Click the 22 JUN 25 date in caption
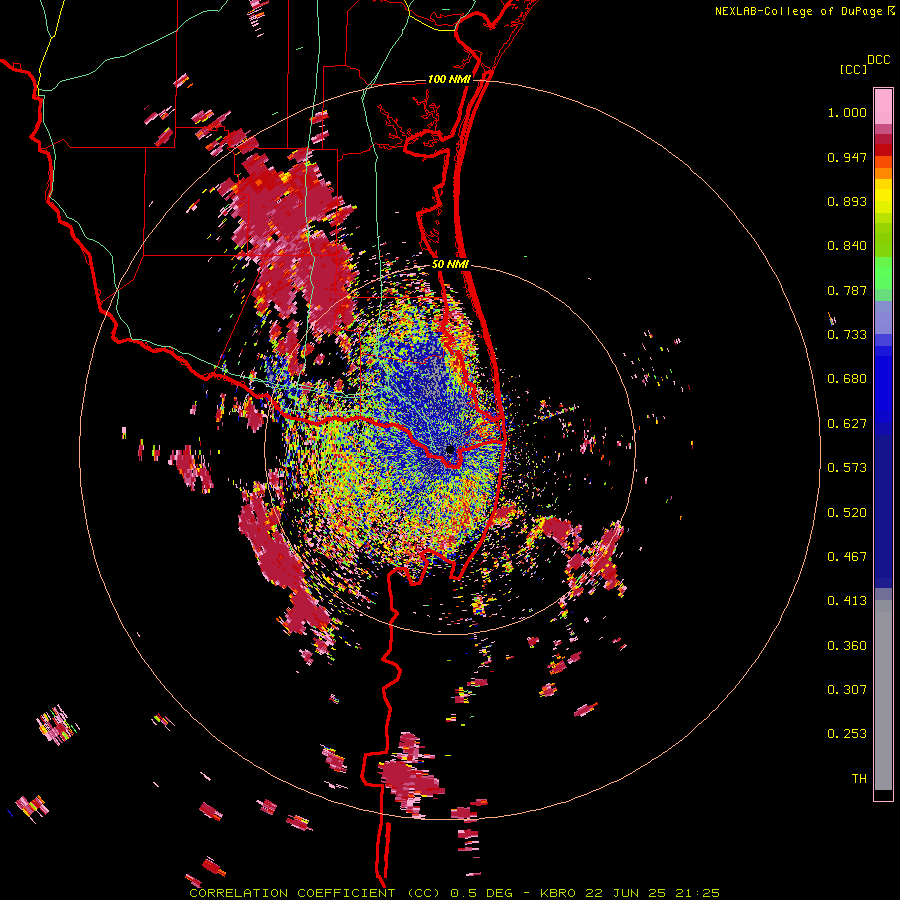 [626, 893]
